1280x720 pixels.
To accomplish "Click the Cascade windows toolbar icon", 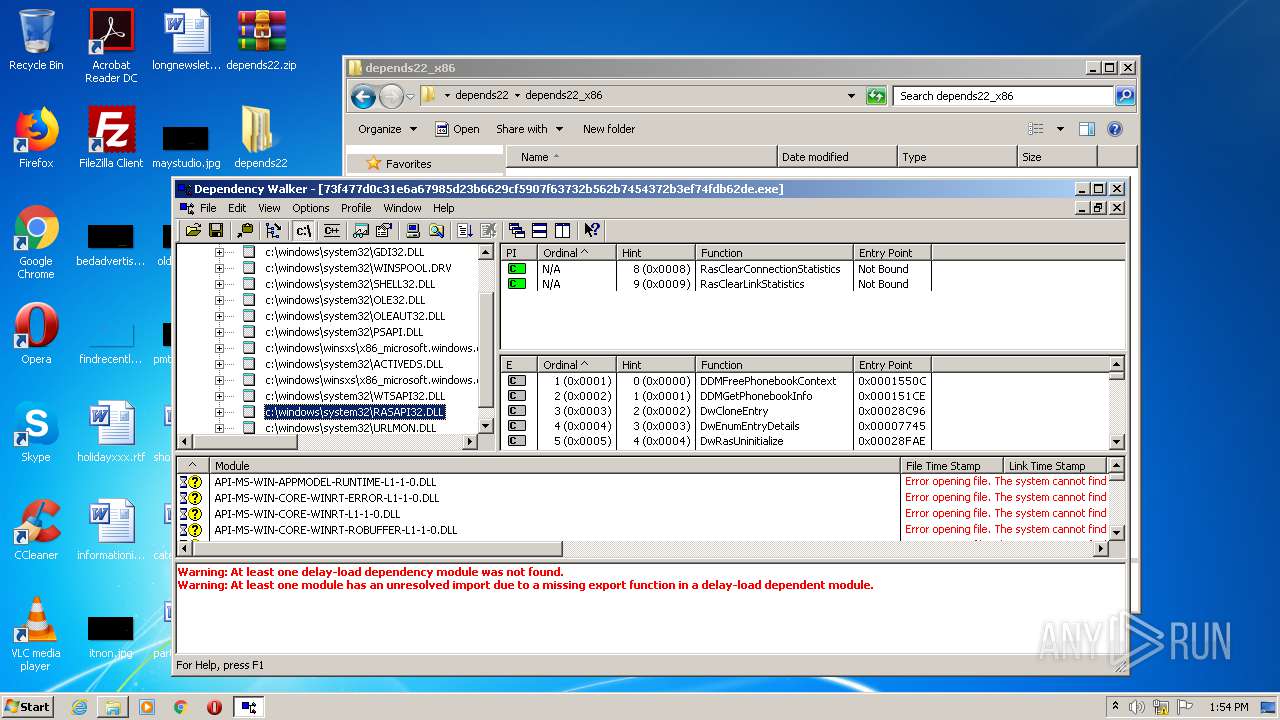I will pos(517,230).
